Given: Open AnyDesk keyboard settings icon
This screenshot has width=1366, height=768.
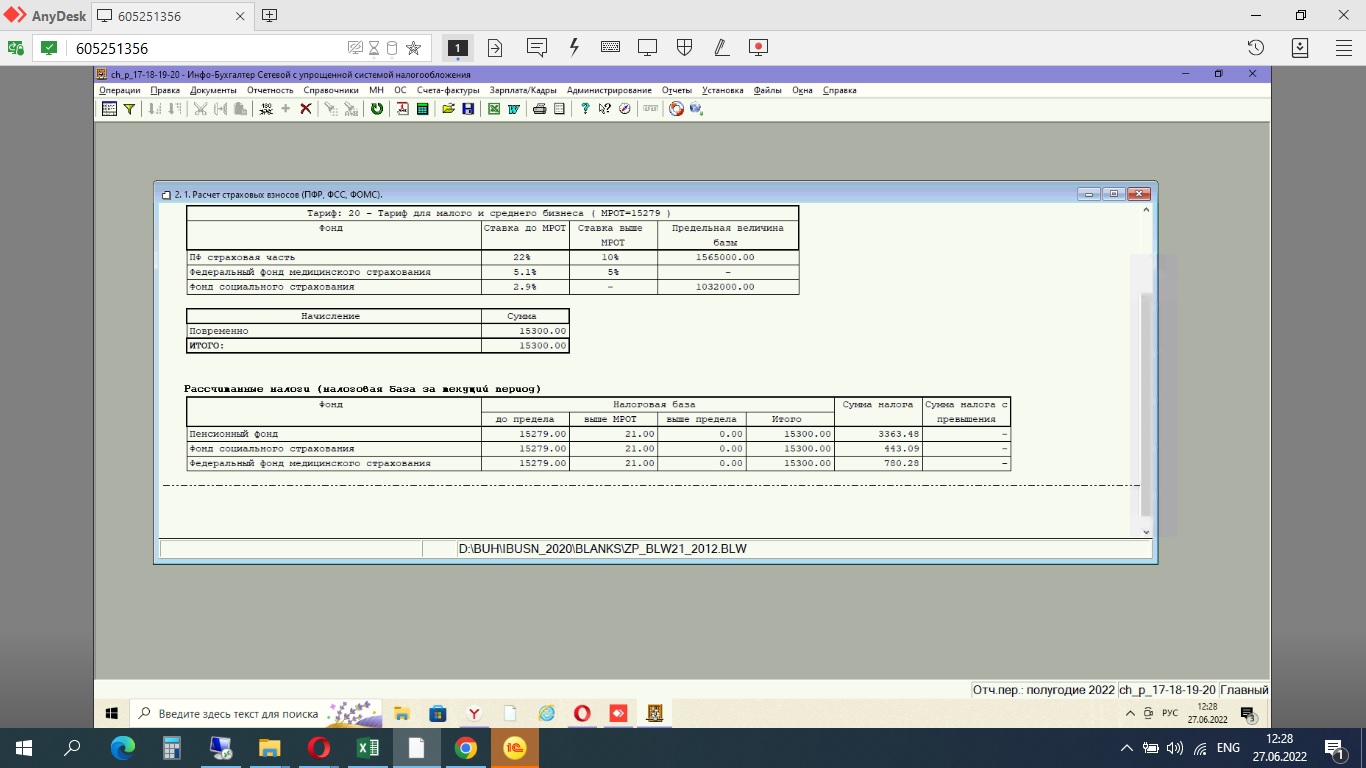Looking at the screenshot, I should tap(610, 47).
